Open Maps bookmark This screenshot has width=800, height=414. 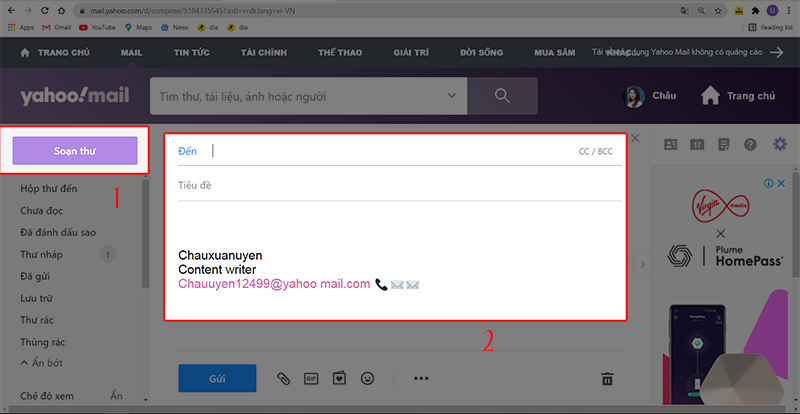138,28
